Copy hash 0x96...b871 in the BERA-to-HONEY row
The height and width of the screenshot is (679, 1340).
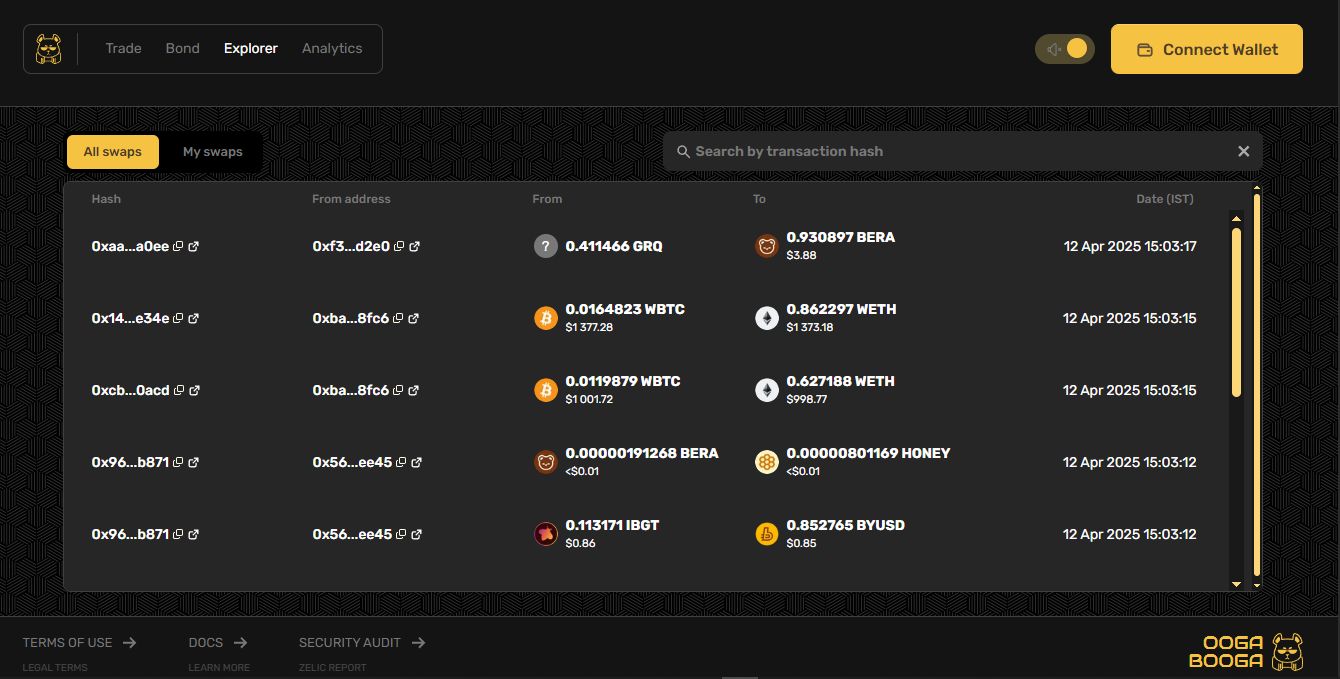pyautogui.click(x=178, y=463)
